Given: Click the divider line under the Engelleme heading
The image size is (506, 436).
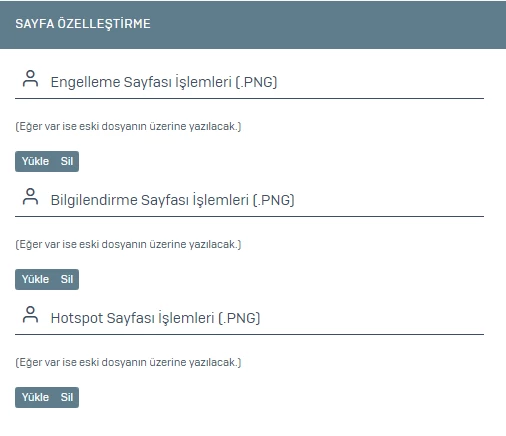Looking at the screenshot, I should pos(249,98).
